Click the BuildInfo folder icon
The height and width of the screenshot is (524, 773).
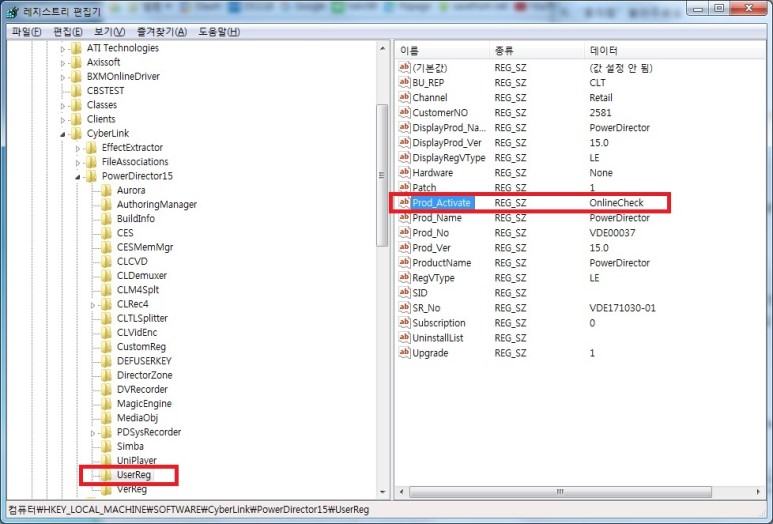coord(106,219)
